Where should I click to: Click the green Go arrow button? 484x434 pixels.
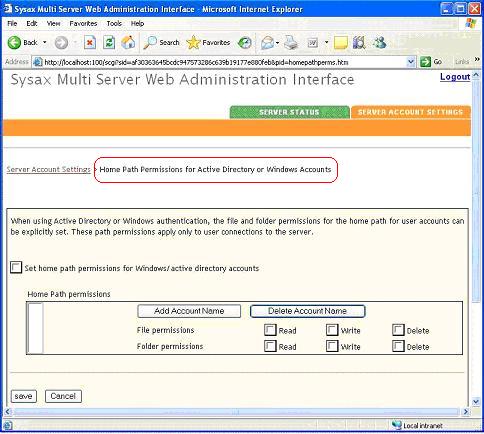(x=425, y=62)
